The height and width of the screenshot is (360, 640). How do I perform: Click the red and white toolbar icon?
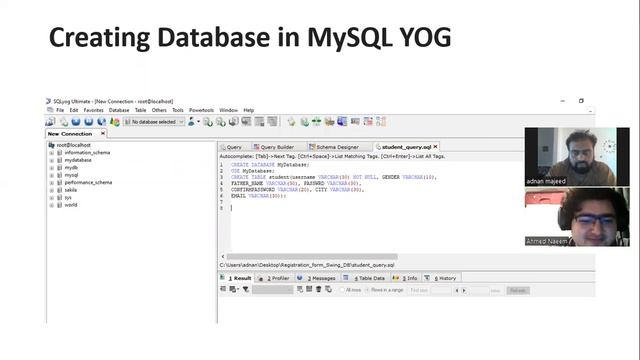368,122
